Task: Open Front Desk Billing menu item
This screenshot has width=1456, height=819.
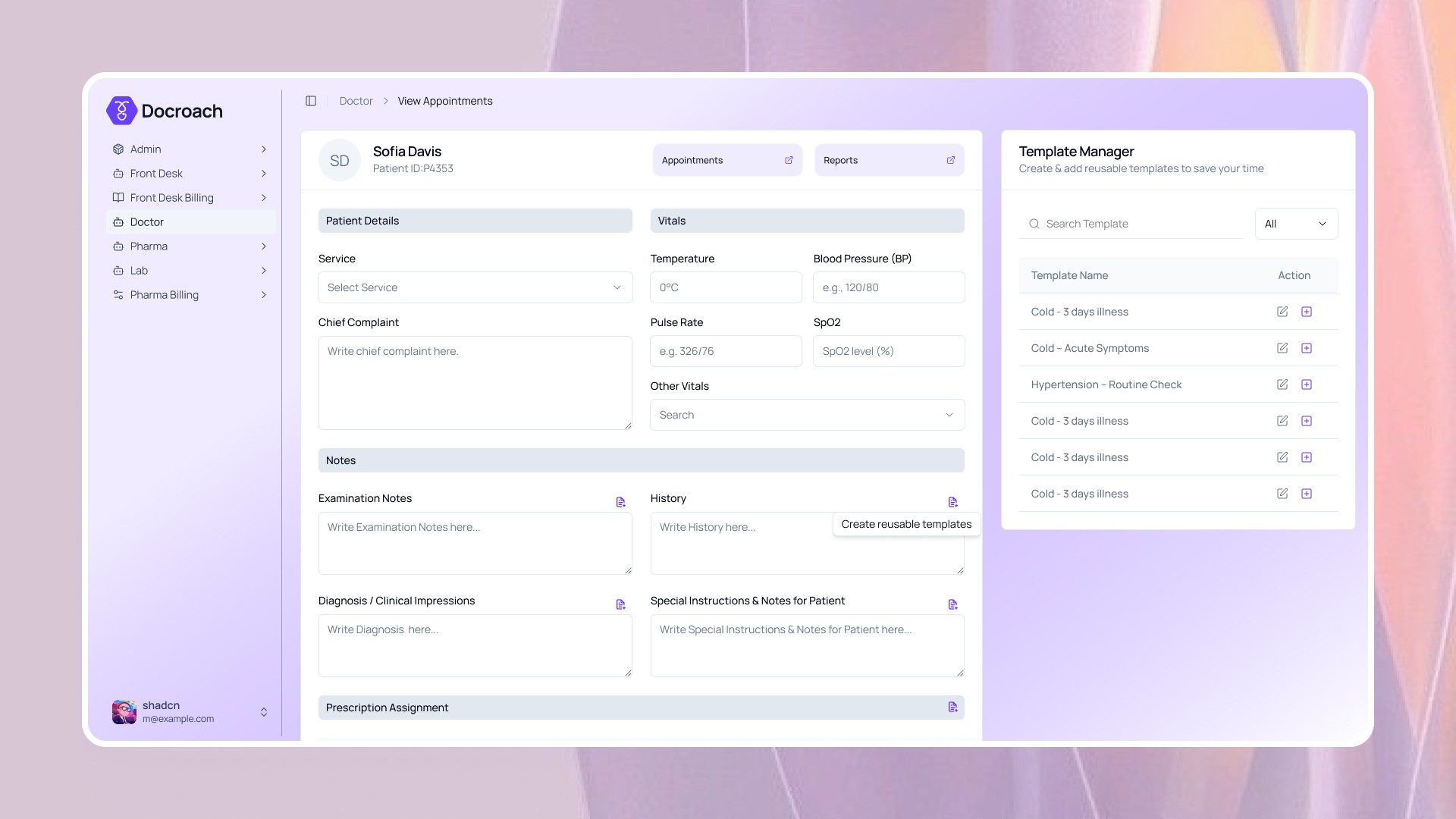Action: [x=172, y=198]
